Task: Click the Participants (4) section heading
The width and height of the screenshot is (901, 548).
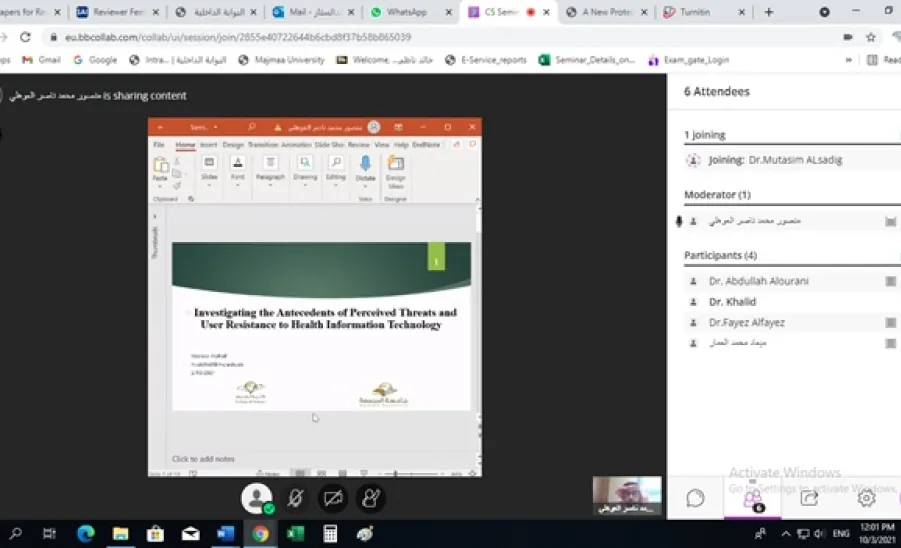Action: [x=720, y=255]
